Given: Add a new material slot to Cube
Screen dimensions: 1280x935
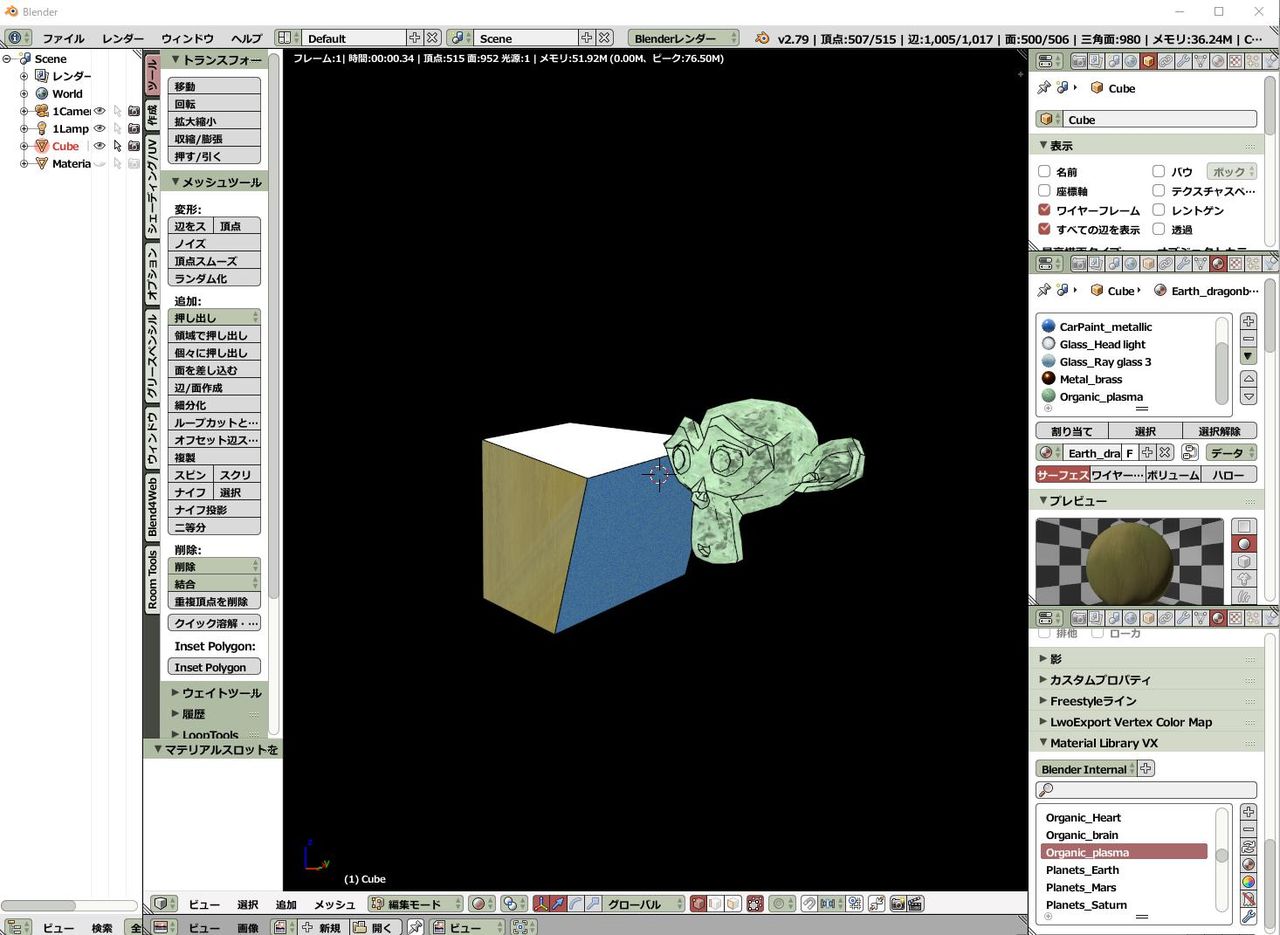Looking at the screenshot, I should (1248, 322).
